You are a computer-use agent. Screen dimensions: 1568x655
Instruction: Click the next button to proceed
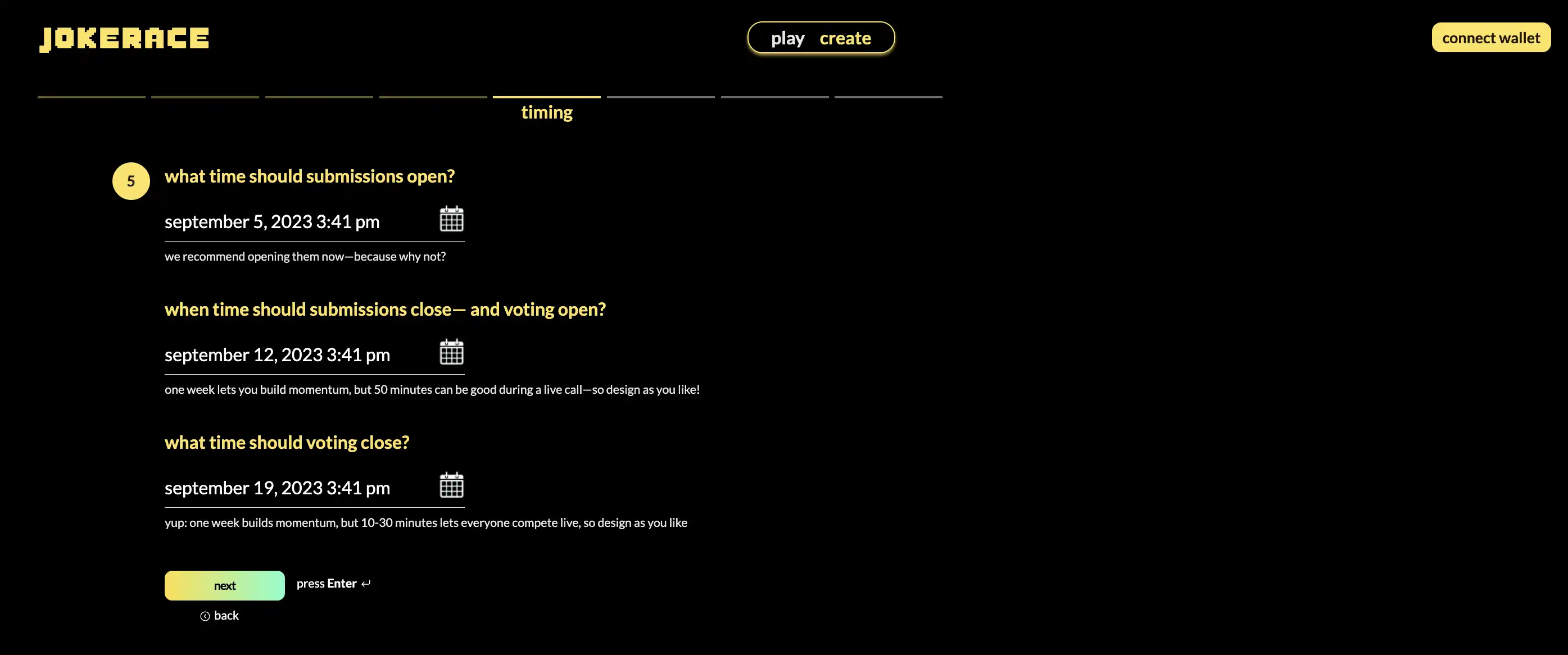[x=224, y=584]
